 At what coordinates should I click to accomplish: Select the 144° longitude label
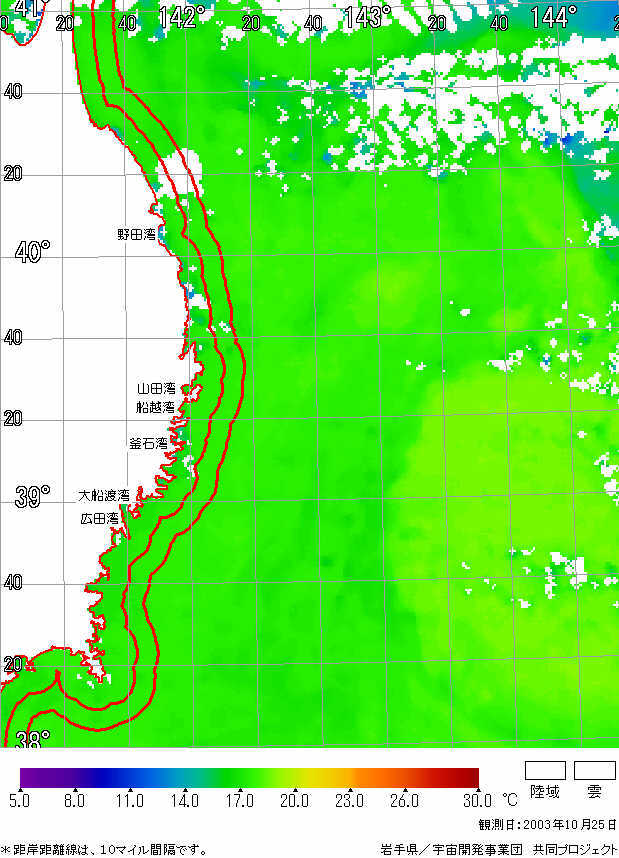554,18
